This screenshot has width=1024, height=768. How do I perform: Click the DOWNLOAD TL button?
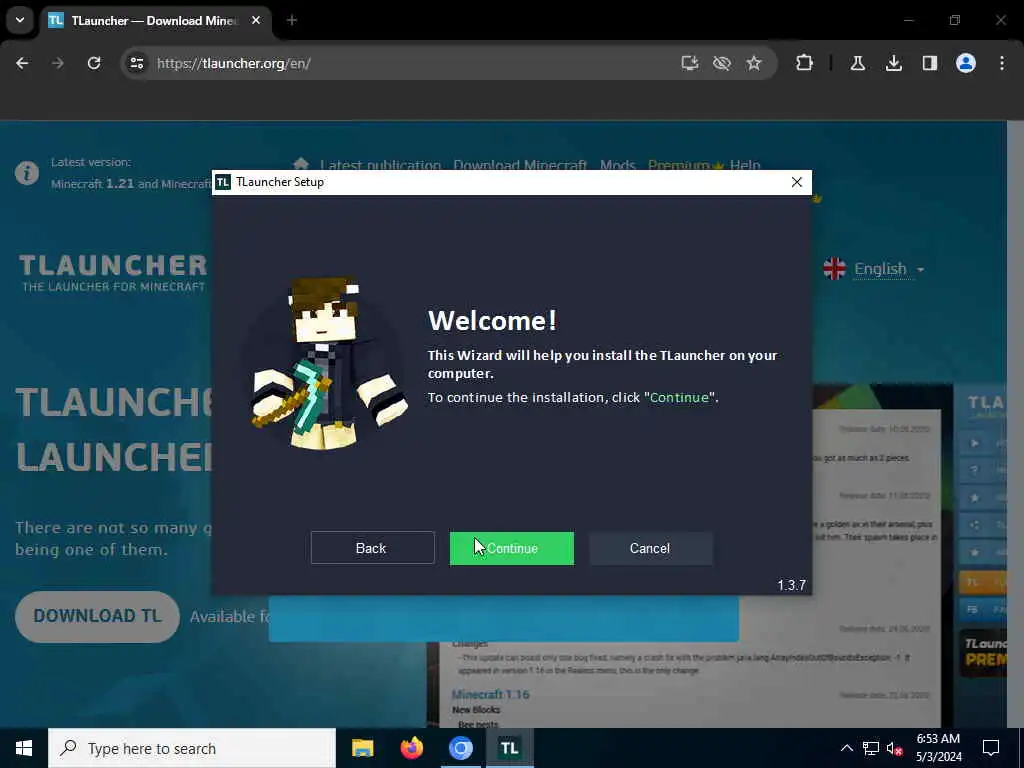97,616
